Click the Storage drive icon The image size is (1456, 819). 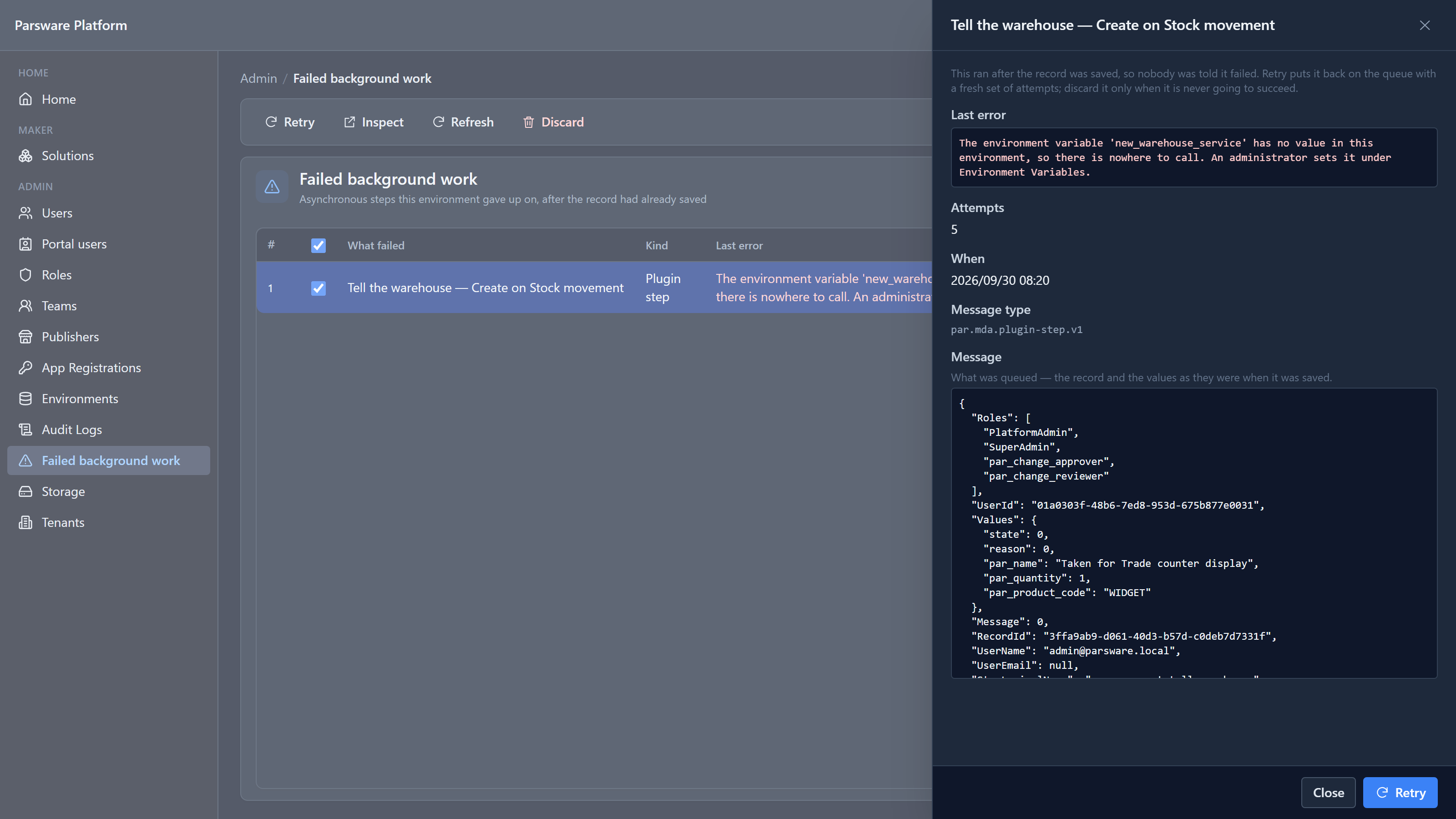[x=25, y=492]
